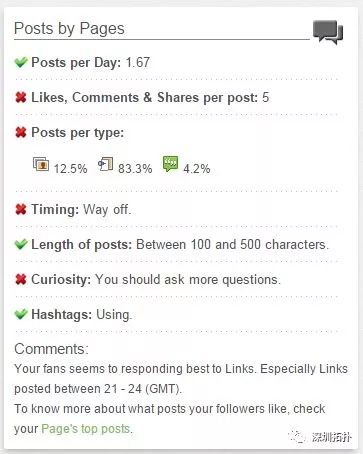Click red cross beside Curiosity
The height and width of the screenshot is (454, 363).
pyautogui.click(x=21, y=279)
